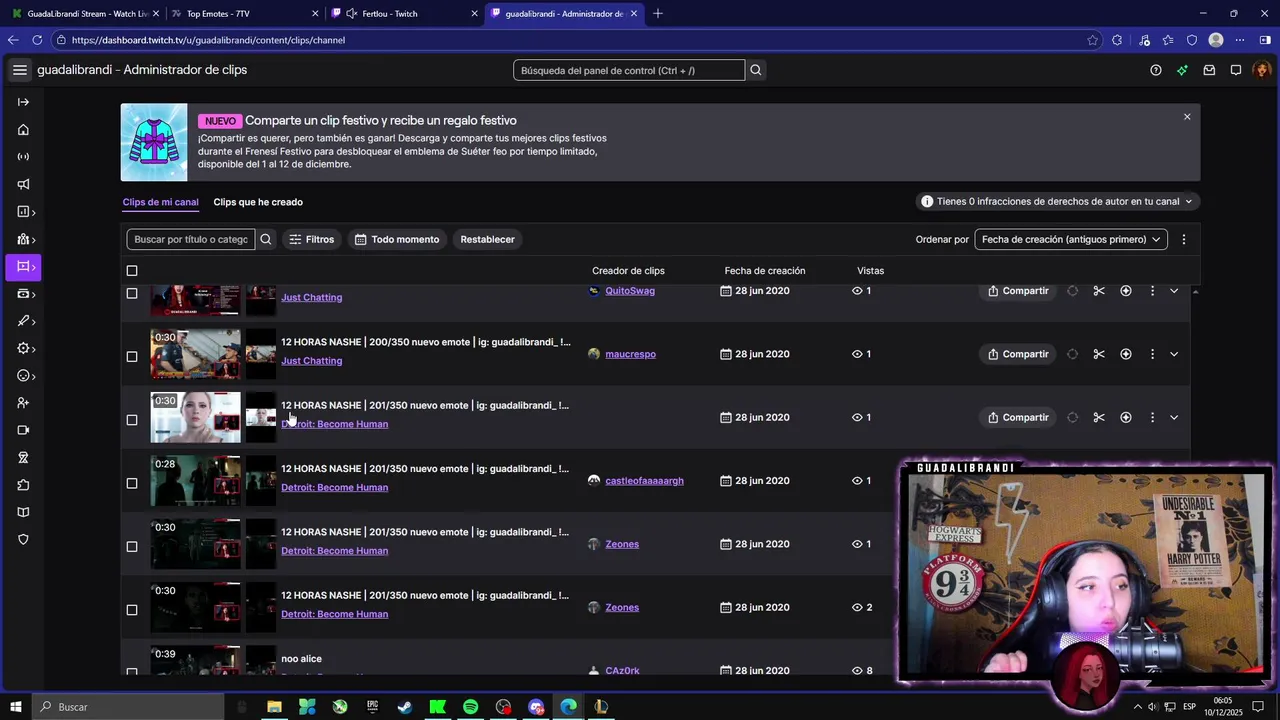Click Compartir on QuitoSwag's clip
This screenshot has width=1280, height=720.
pos(1018,291)
